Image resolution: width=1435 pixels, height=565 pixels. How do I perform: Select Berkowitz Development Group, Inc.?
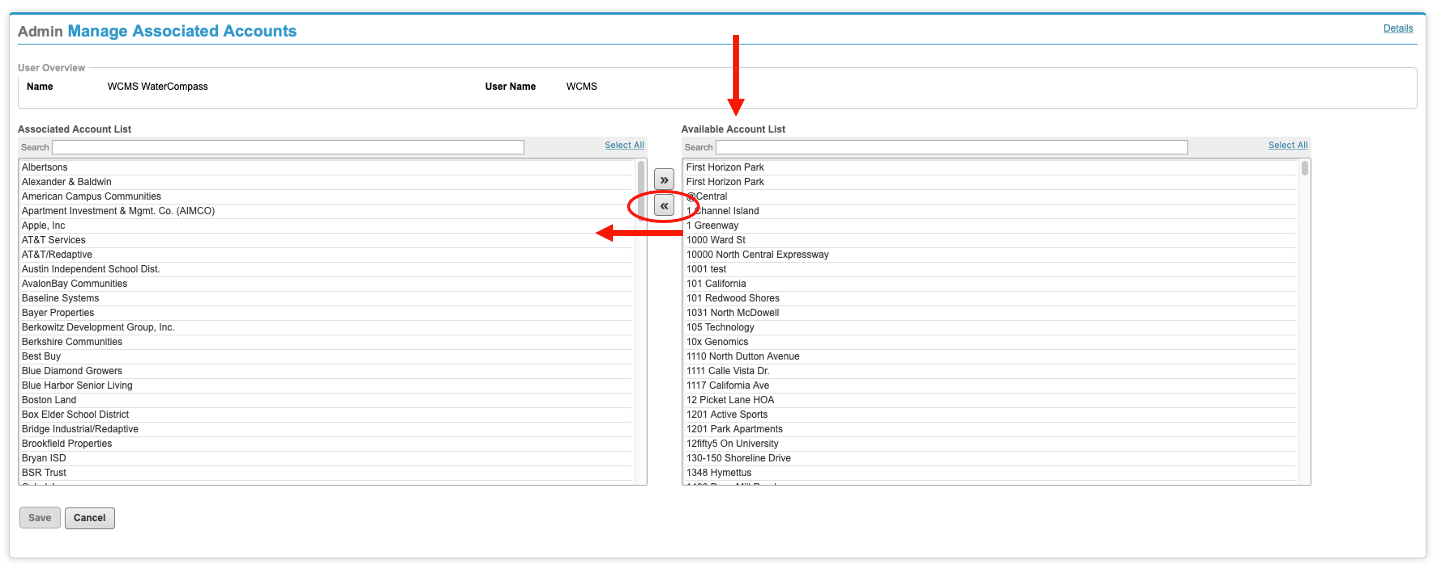pos(327,327)
